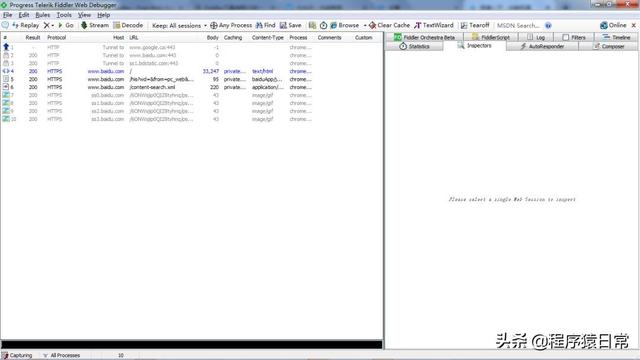Click the Online status indicator

pyautogui.click(x=613, y=25)
